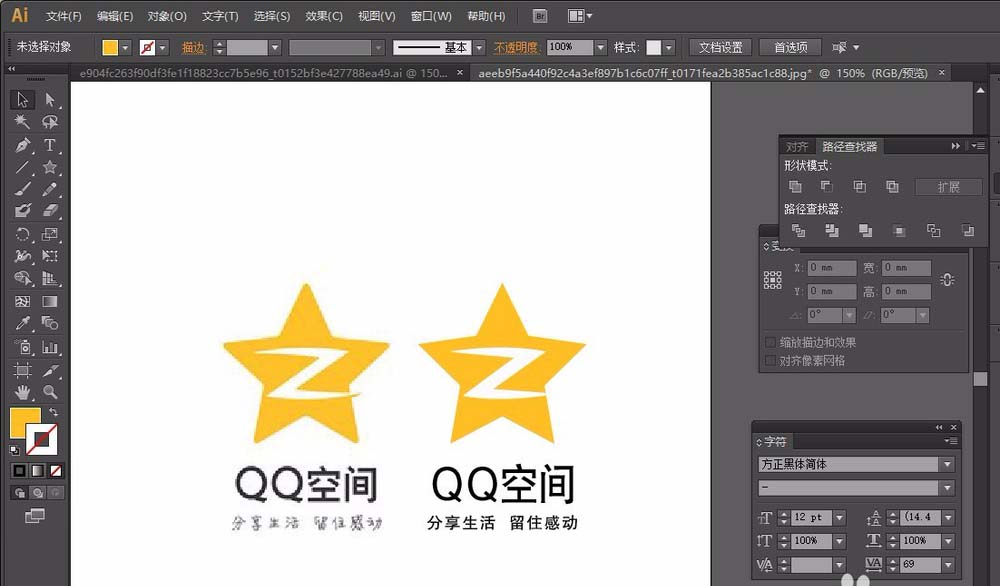Open stroke weight dropdown
Viewport: 1000px width, 586px height.
pyautogui.click(x=275, y=48)
